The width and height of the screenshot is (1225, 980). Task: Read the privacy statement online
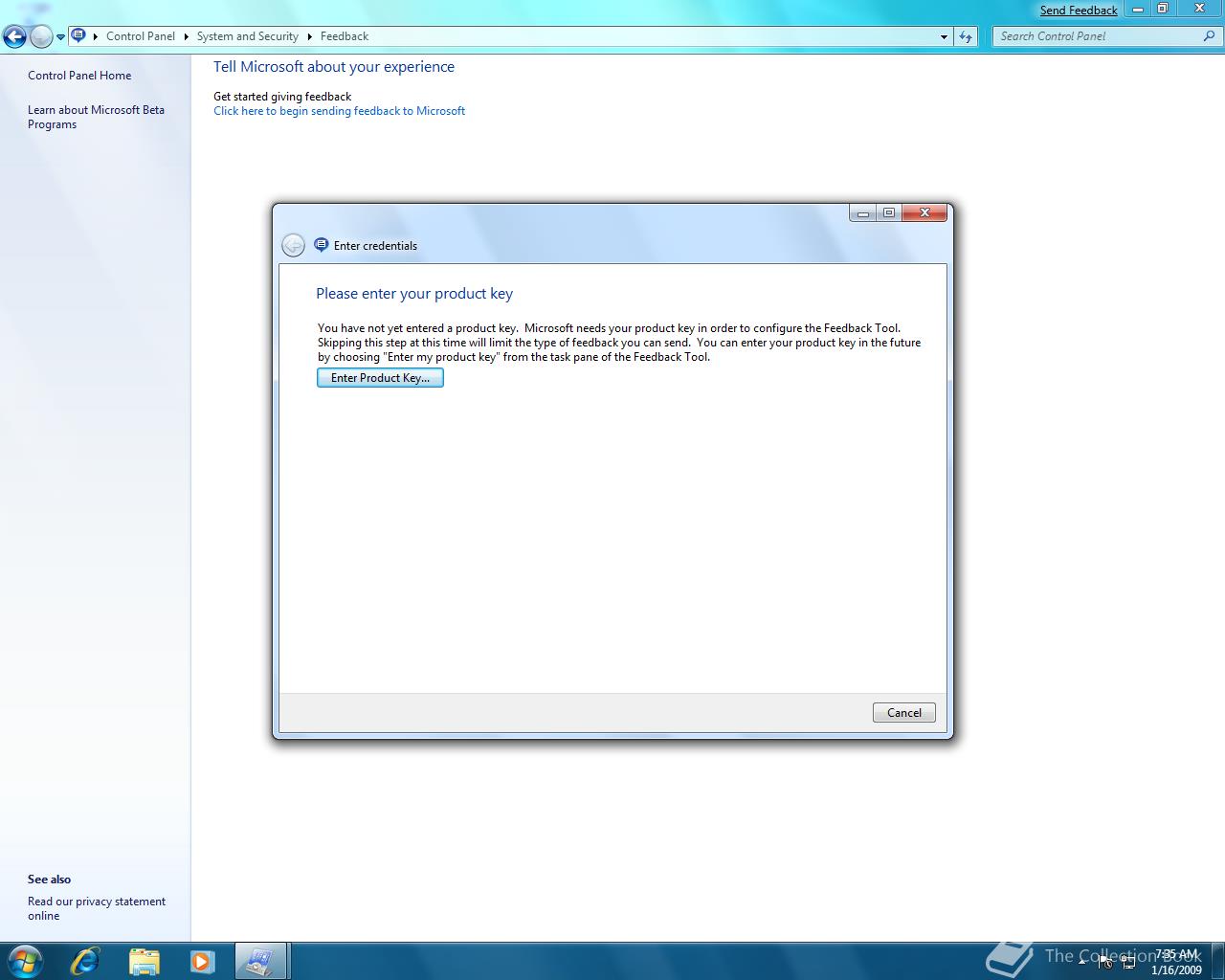tap(97, 908)
